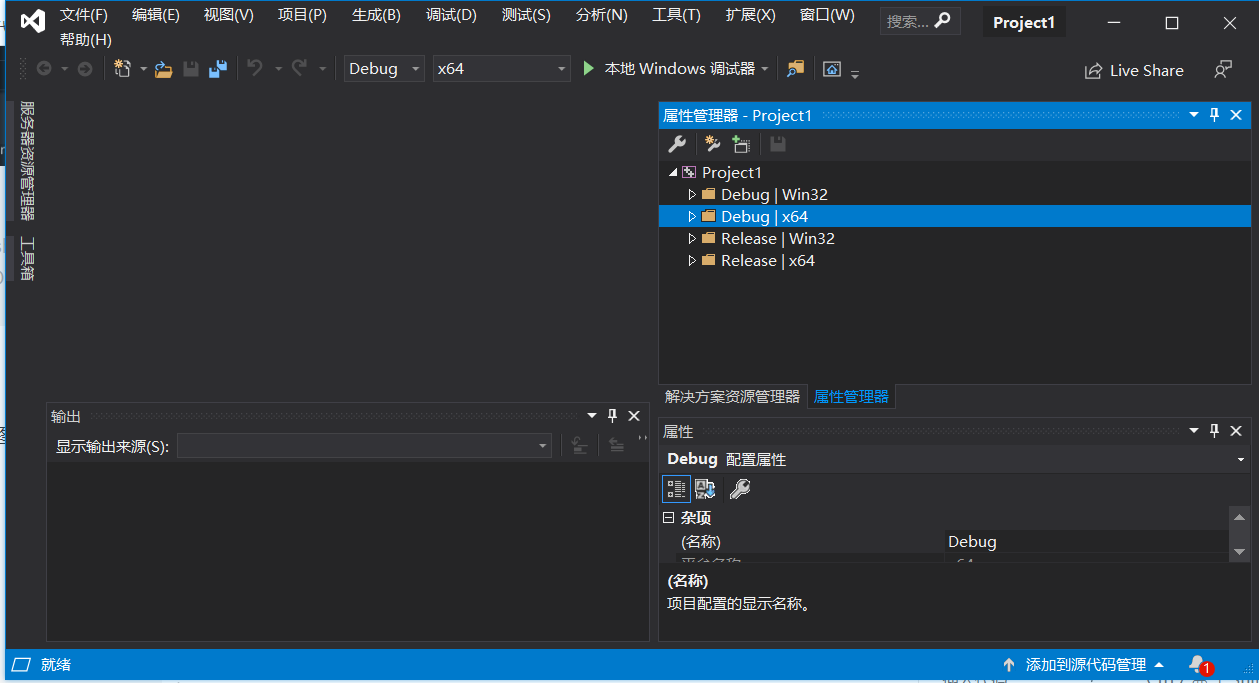Click the Live Share icon
1259x683 pixels.
click(x=1093, y=71)
